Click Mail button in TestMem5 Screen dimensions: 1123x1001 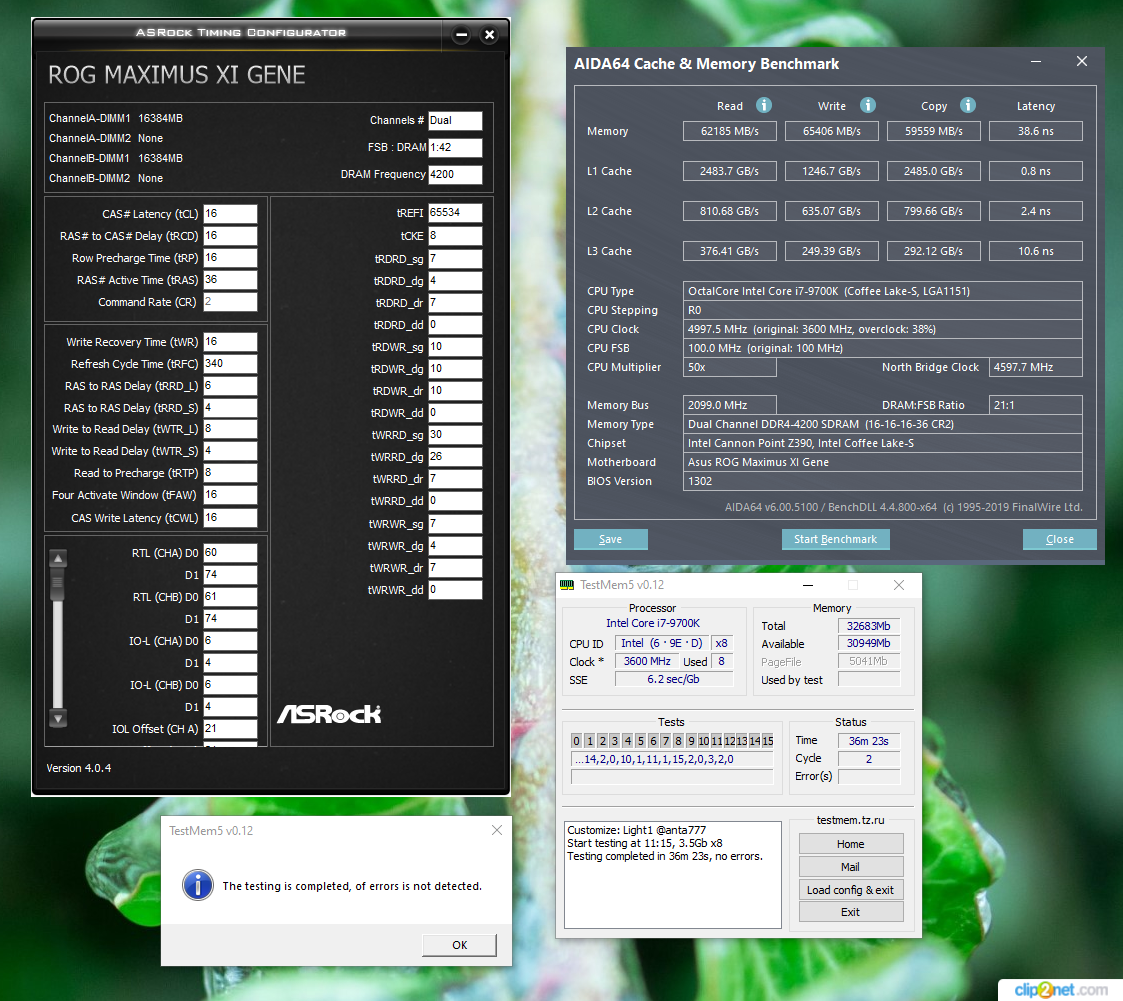tap(851, 867)
